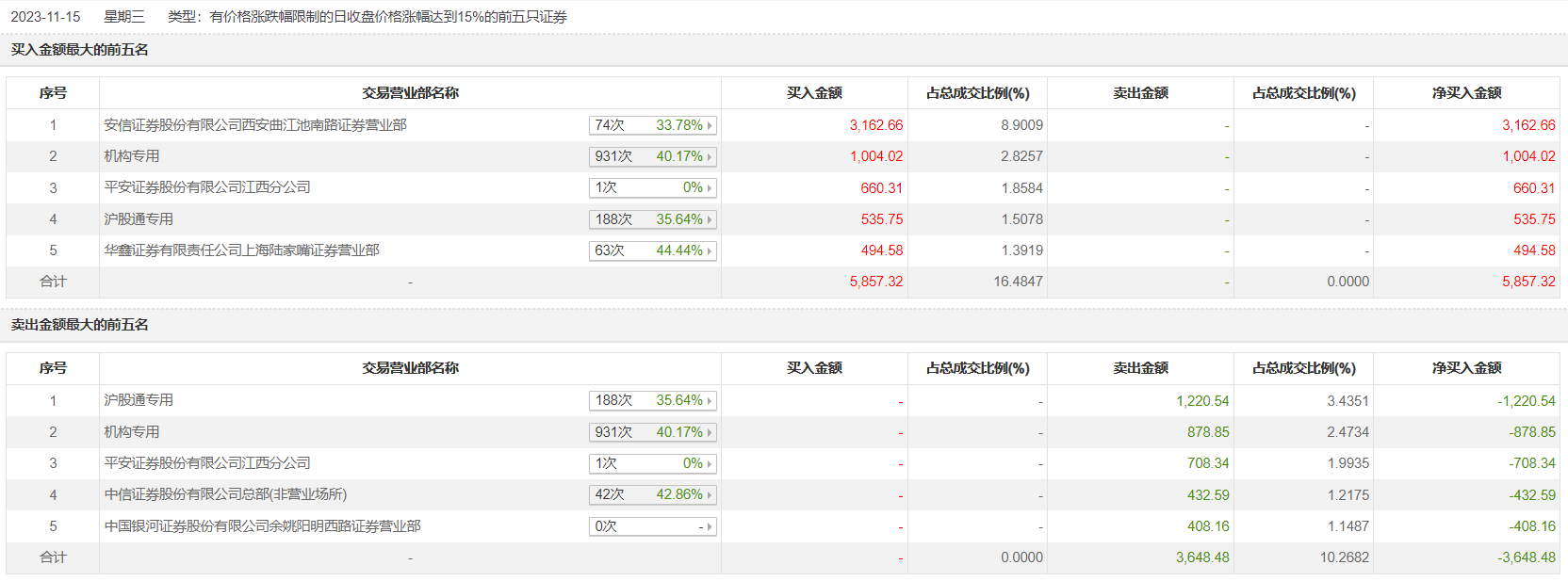Click the 卖出金额最大的前五名 section heading

click(x=80, y=325)
